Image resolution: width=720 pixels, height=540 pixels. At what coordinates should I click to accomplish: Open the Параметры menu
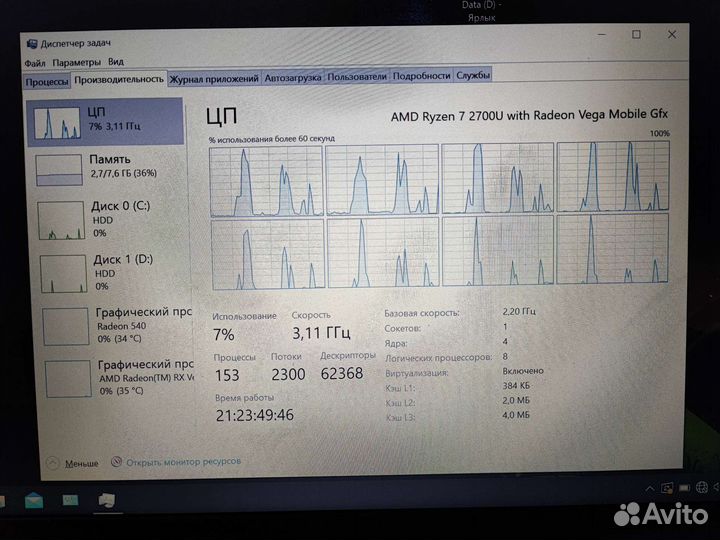(x=76, y=62)
